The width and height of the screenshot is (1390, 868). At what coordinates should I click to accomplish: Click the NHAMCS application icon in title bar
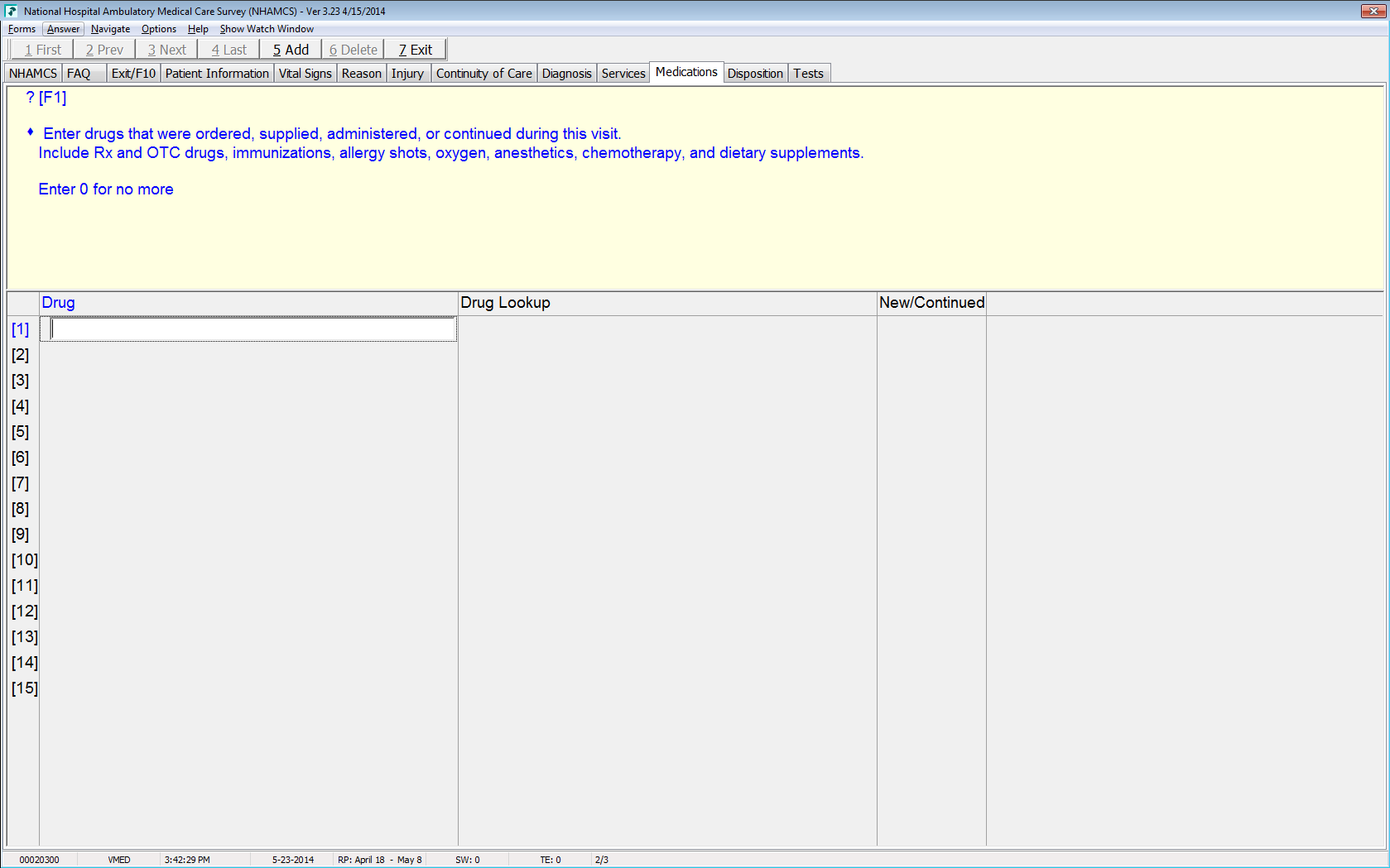coord(11,11)
